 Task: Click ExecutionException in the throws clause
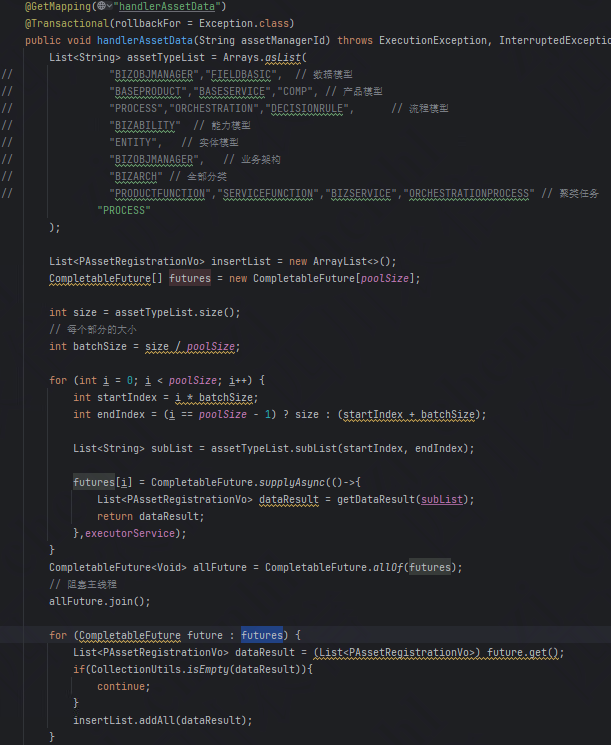[x=432, y=40]
